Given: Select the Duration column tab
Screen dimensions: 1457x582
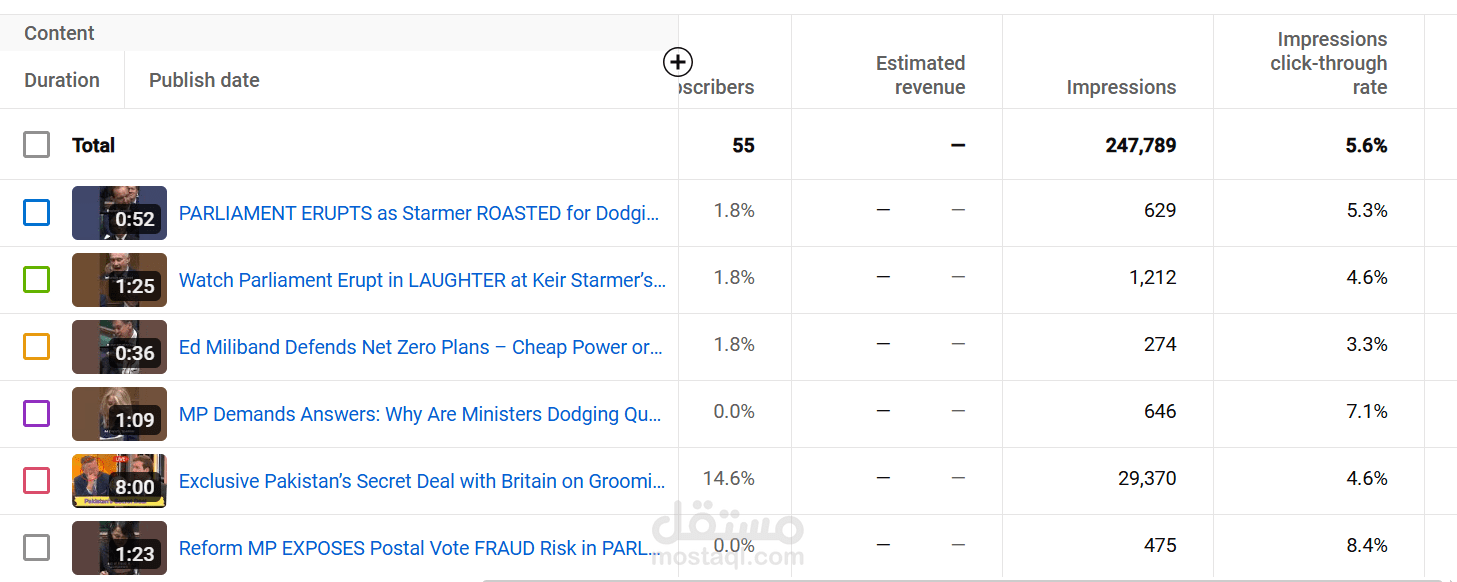Looking at the screenshot, I should tap(62, 80).
